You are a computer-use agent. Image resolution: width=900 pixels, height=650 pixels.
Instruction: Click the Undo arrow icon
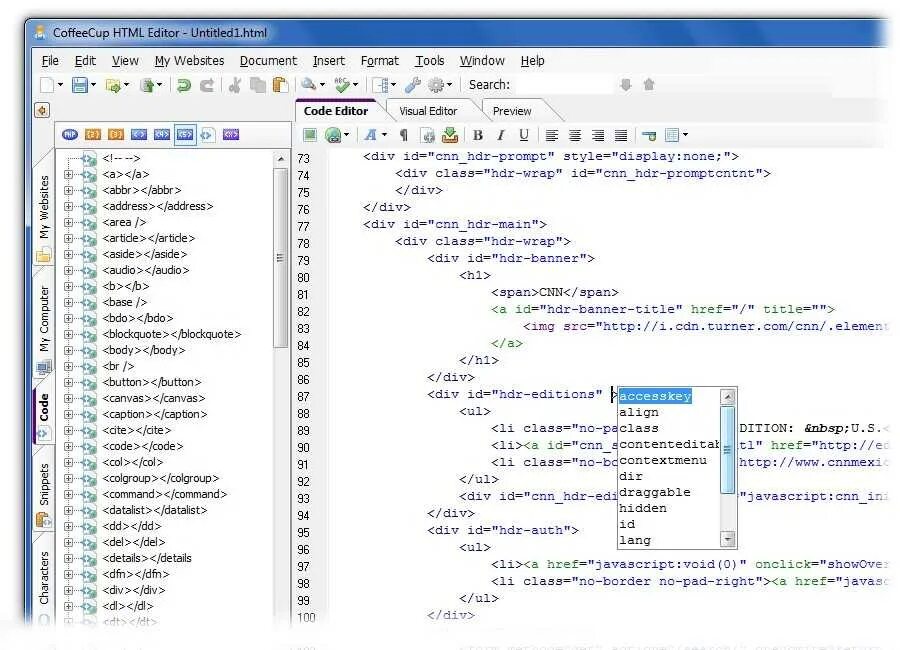(x=184, y=86)
